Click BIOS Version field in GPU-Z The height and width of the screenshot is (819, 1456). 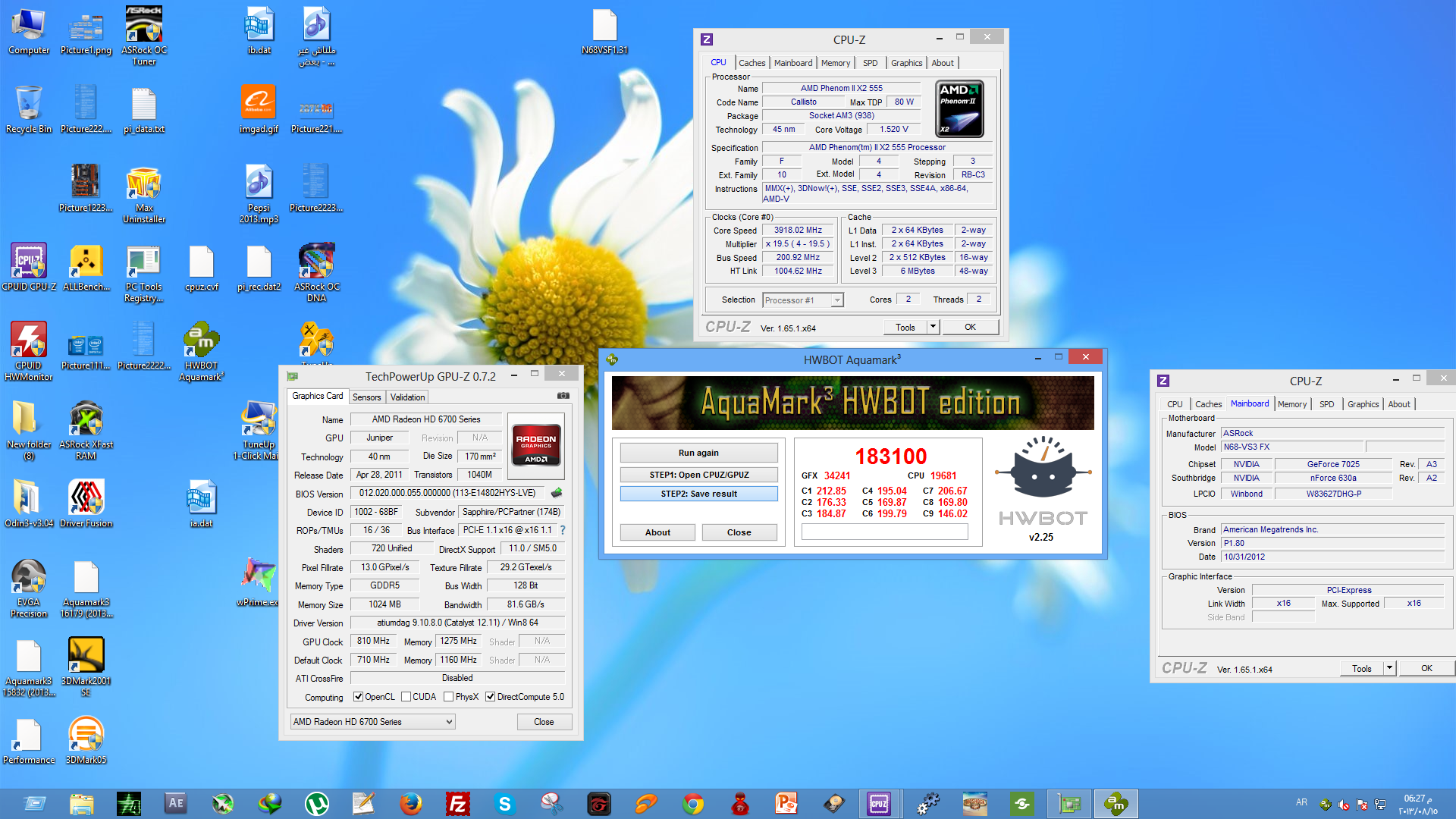coord(447,493)
